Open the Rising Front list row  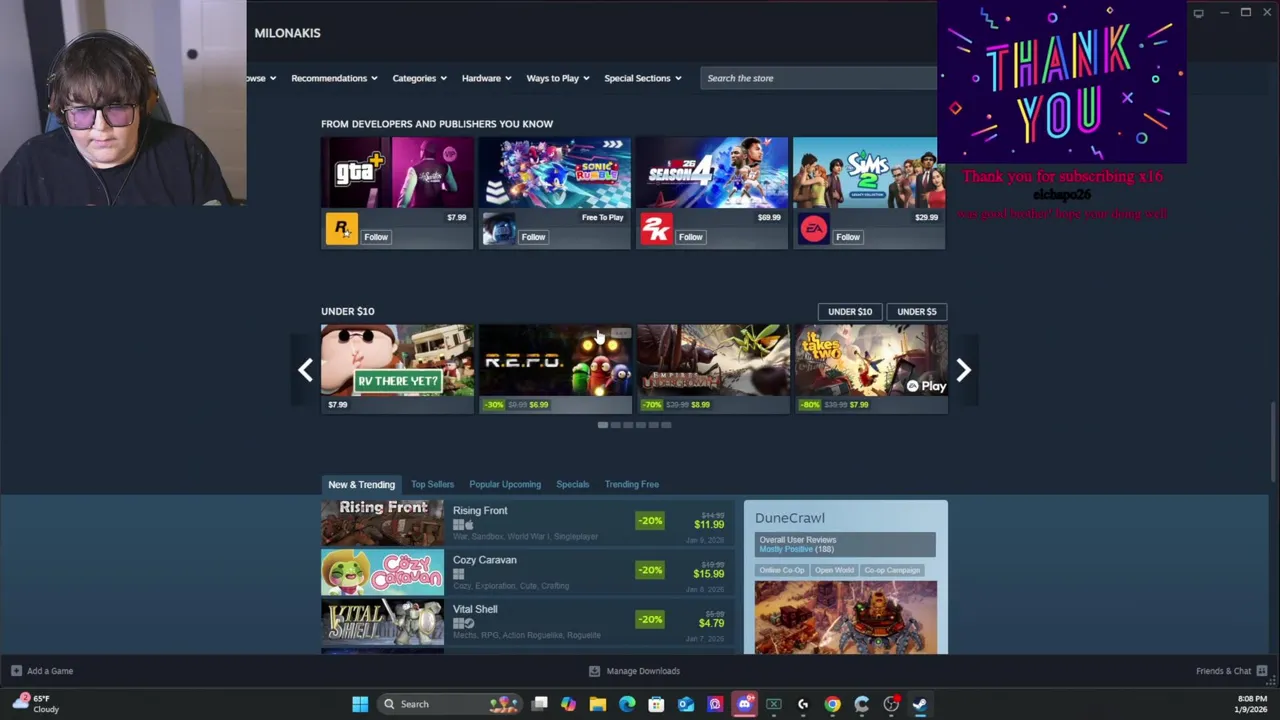pos(528,522)
